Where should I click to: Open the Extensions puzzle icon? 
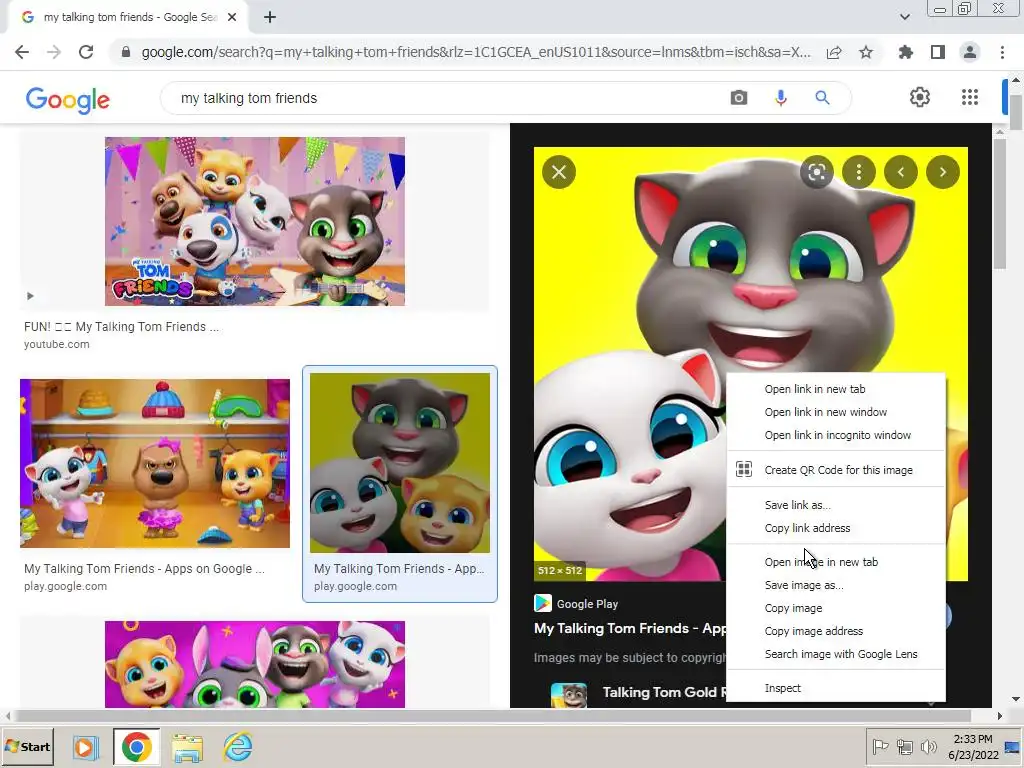[906, 52]
